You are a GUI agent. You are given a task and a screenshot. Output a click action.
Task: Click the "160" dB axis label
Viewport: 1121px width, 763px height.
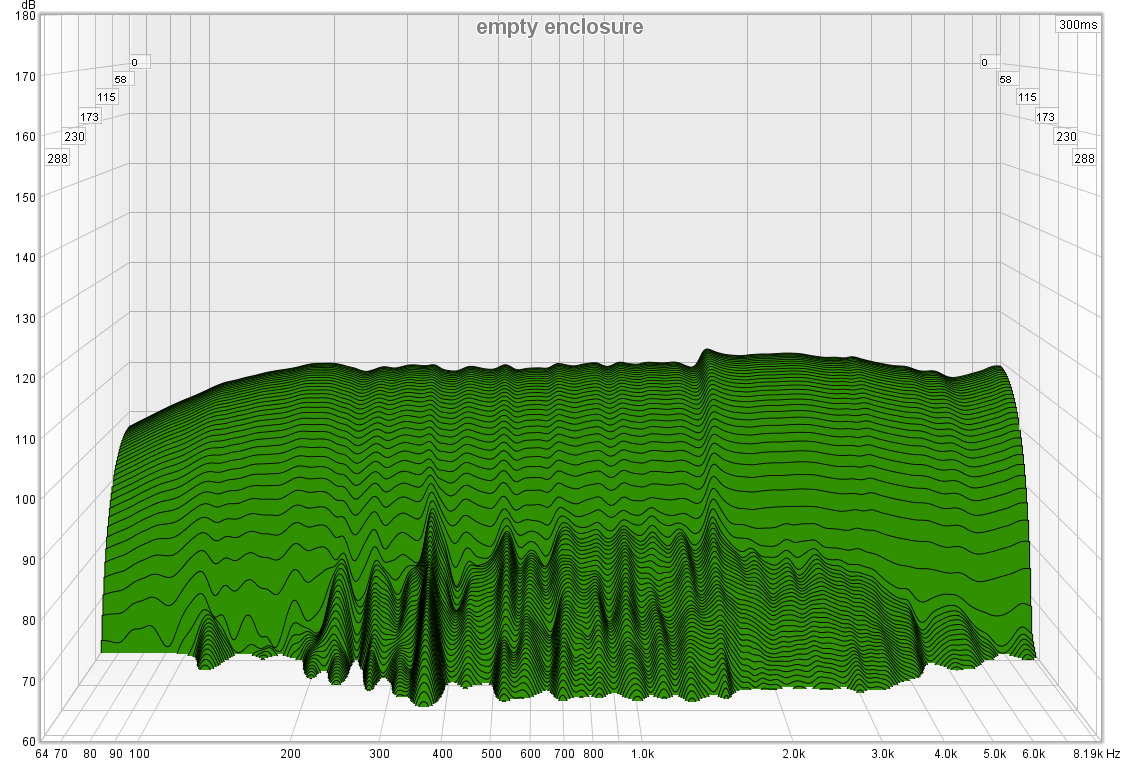click(x=25, y=136)
